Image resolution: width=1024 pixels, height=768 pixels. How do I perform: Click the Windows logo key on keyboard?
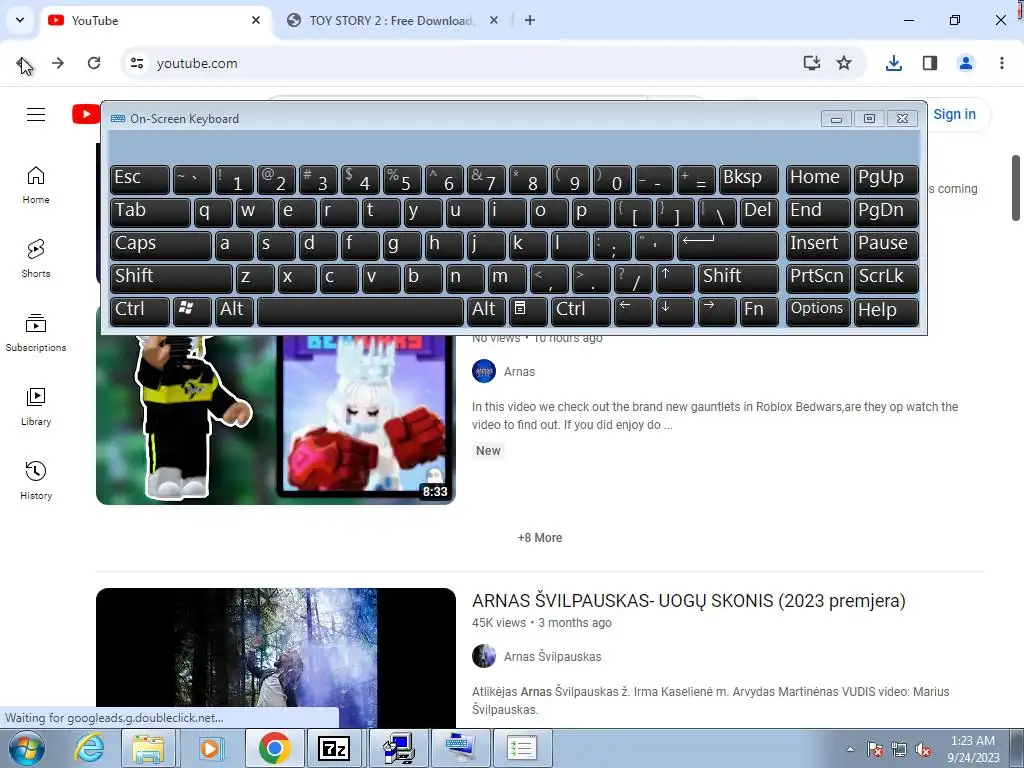[191, 310]
